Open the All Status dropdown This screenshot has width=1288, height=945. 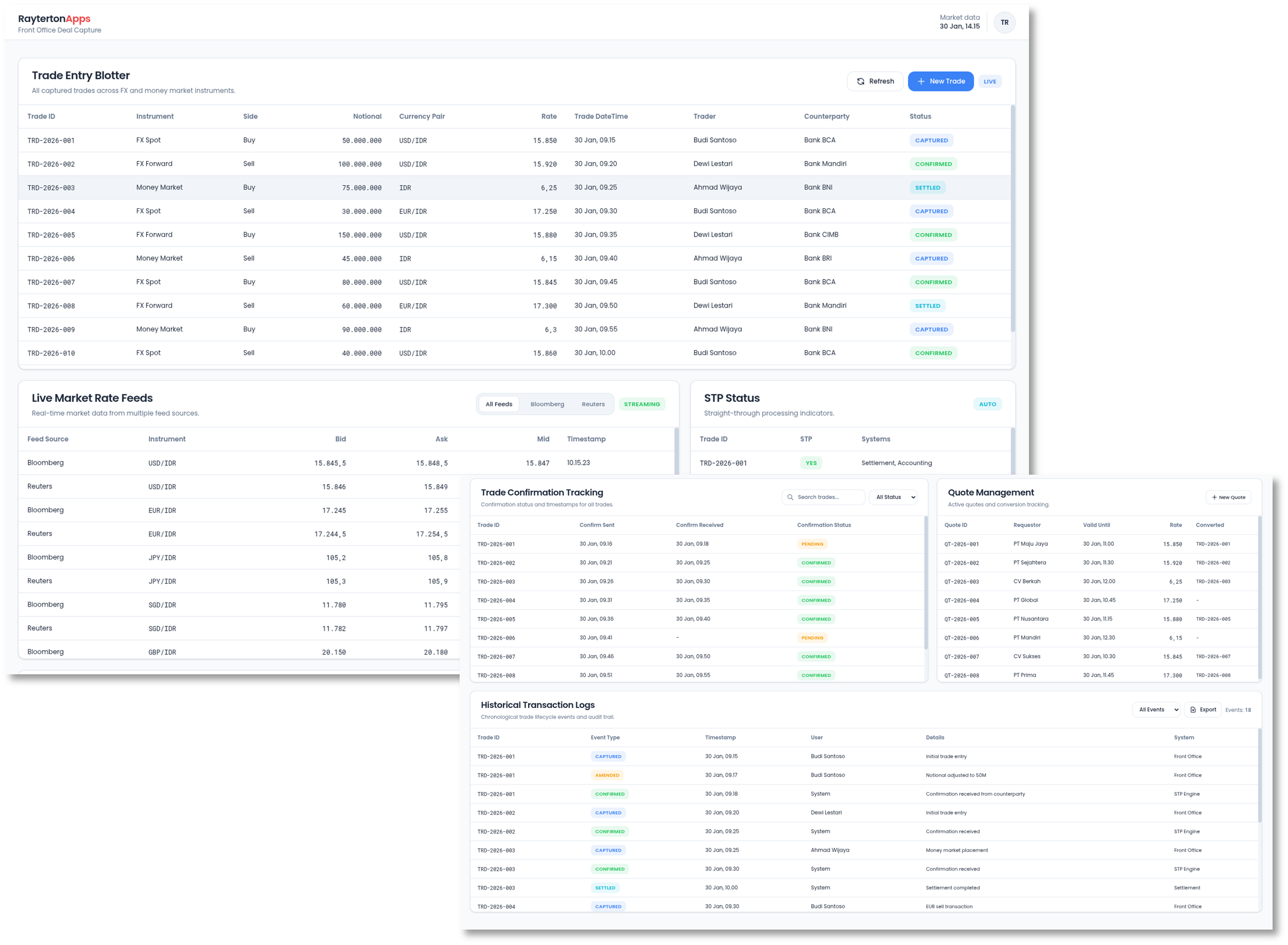coord(893,497)
